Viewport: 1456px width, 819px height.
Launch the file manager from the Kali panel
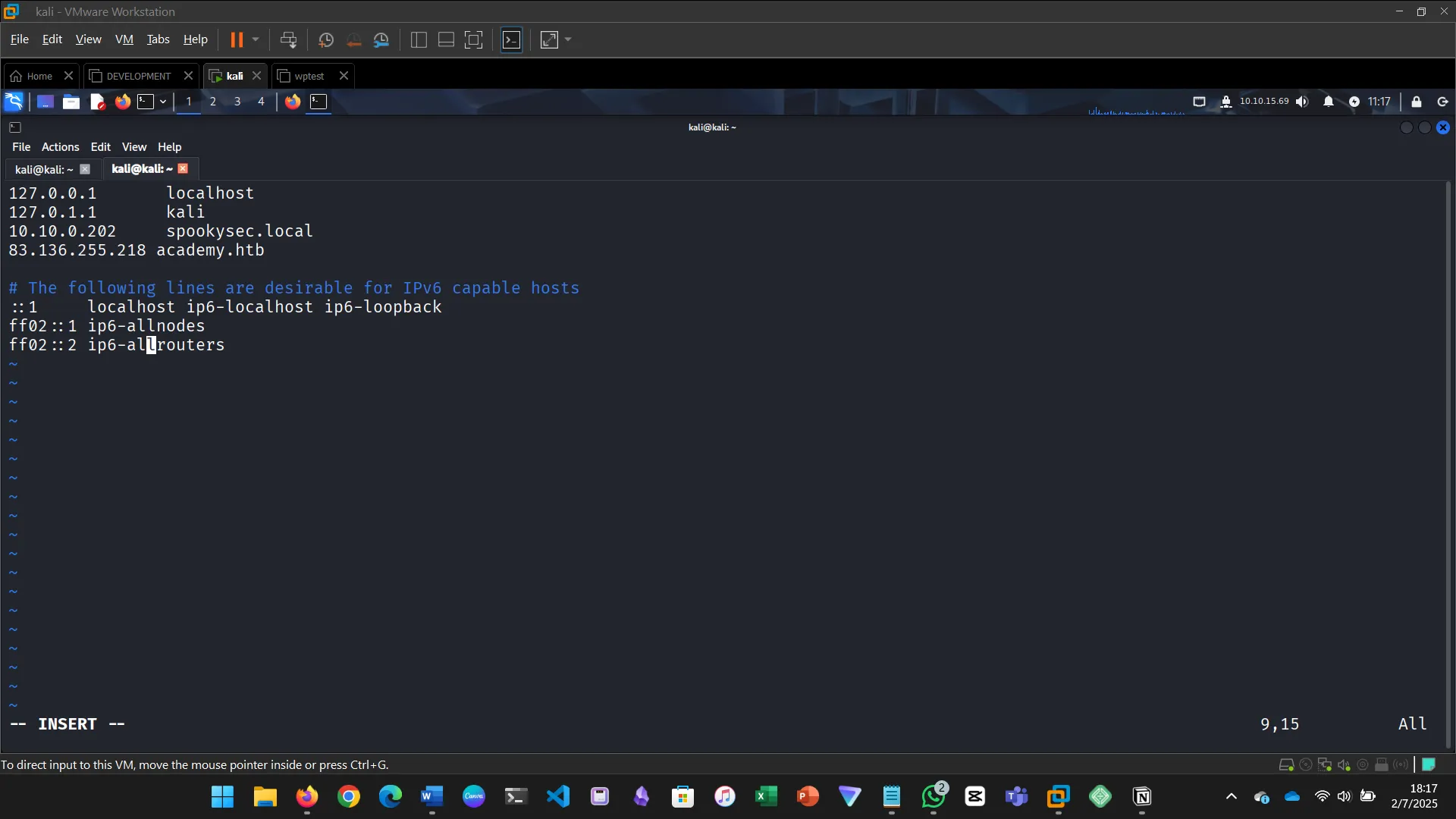click(x=71, y=102)
